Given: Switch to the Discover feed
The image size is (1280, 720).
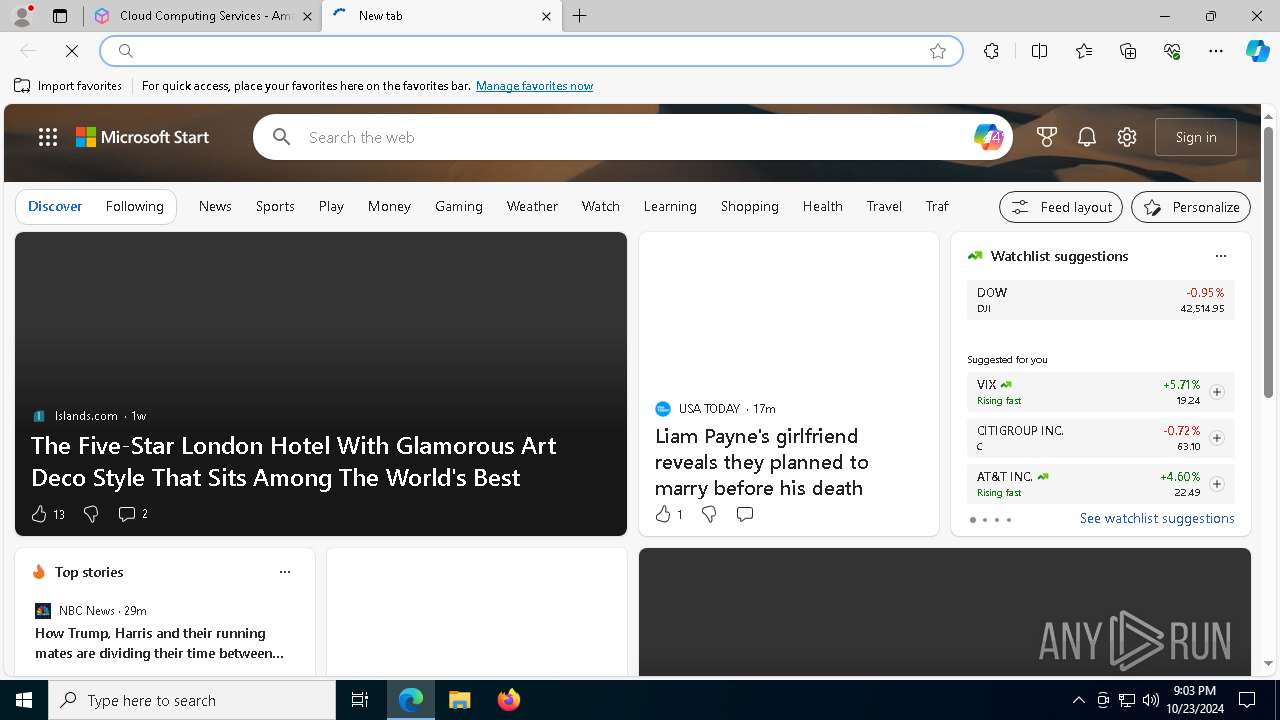Looking at the screenshot, I should (55, 206).
